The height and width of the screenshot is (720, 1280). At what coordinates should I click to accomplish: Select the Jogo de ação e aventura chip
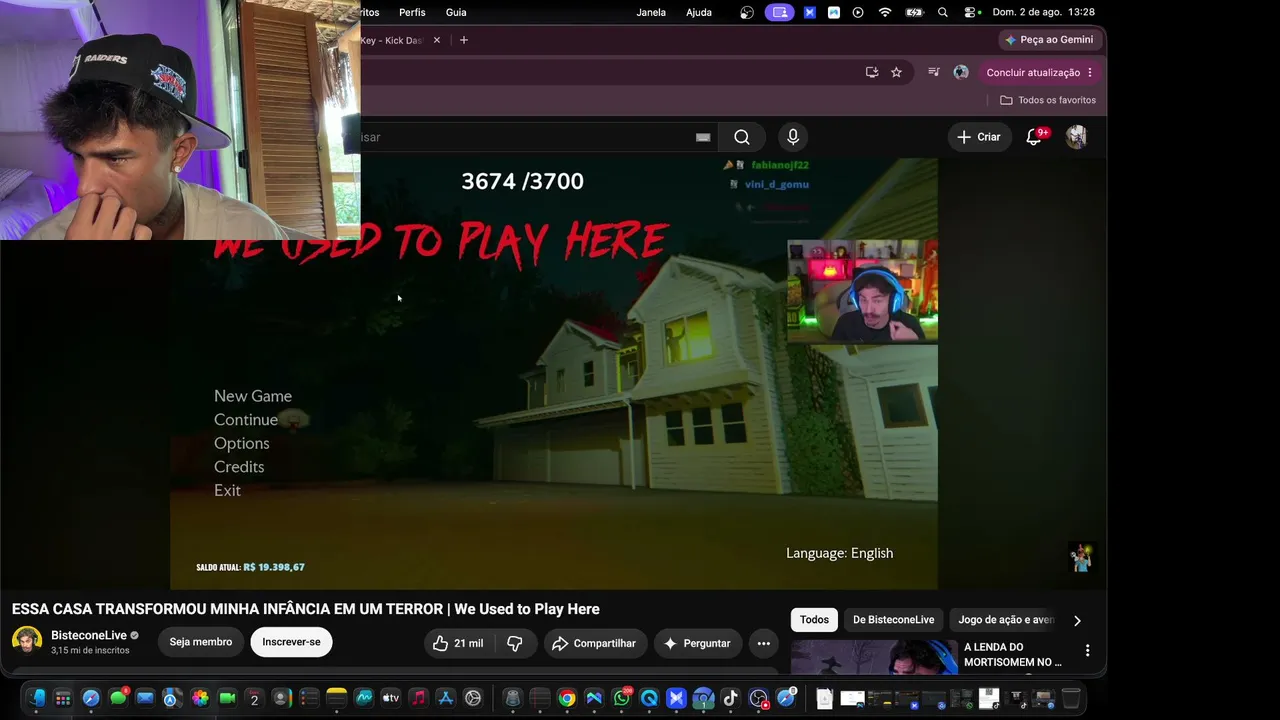(1006, 620)
